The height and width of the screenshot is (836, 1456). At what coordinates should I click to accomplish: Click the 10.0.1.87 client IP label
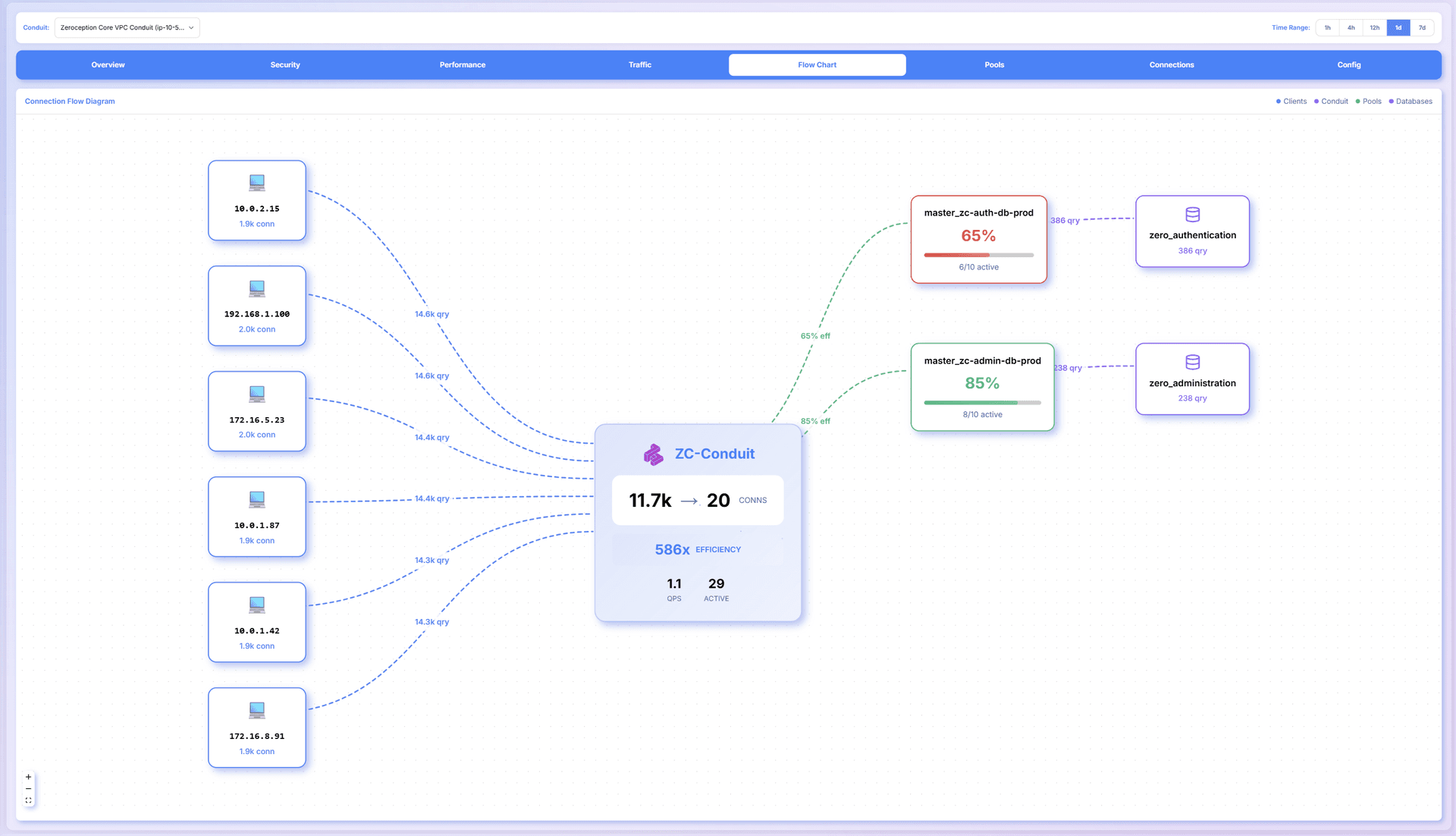(257, 525)
